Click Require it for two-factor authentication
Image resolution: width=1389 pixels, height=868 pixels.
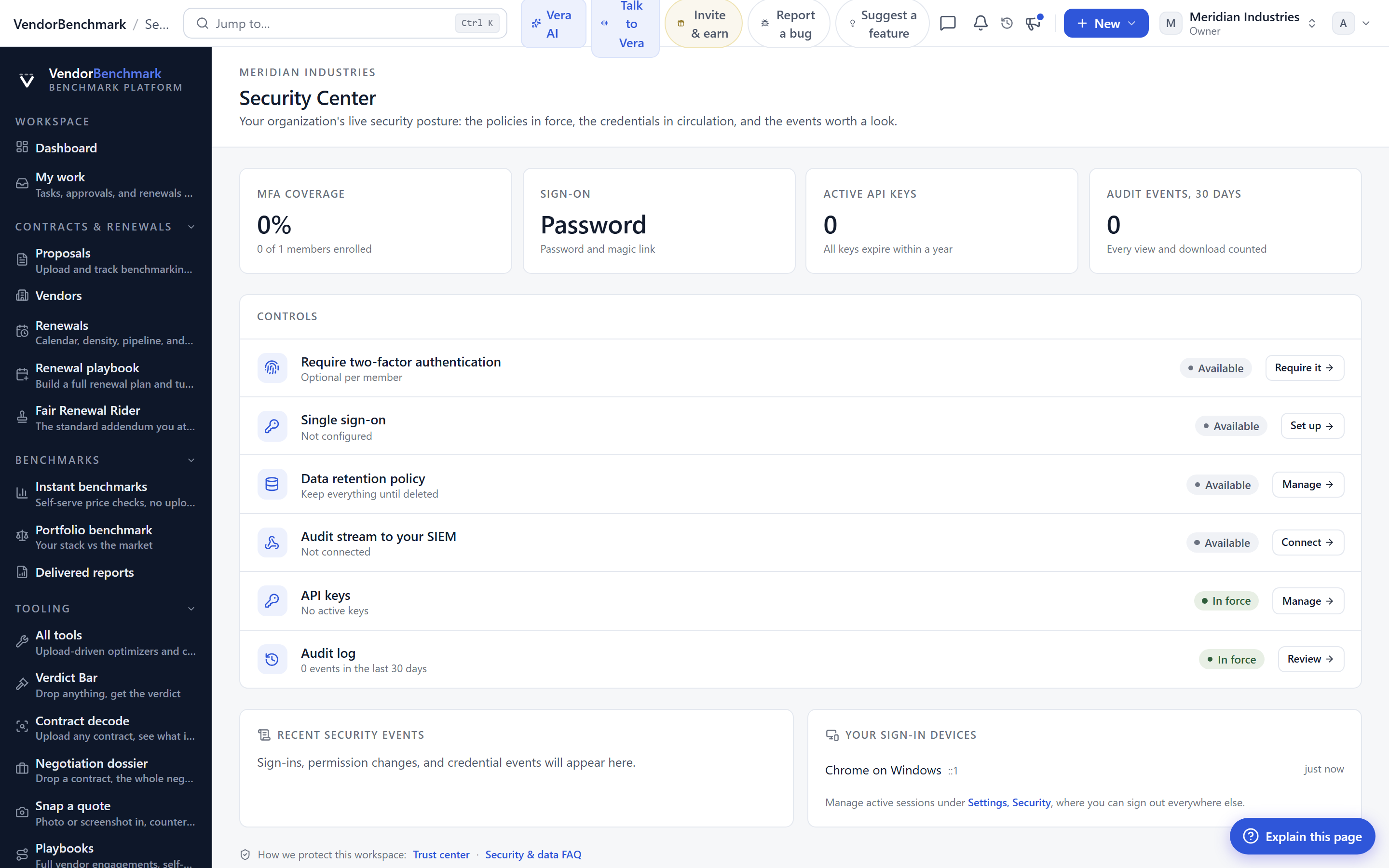1304,368
